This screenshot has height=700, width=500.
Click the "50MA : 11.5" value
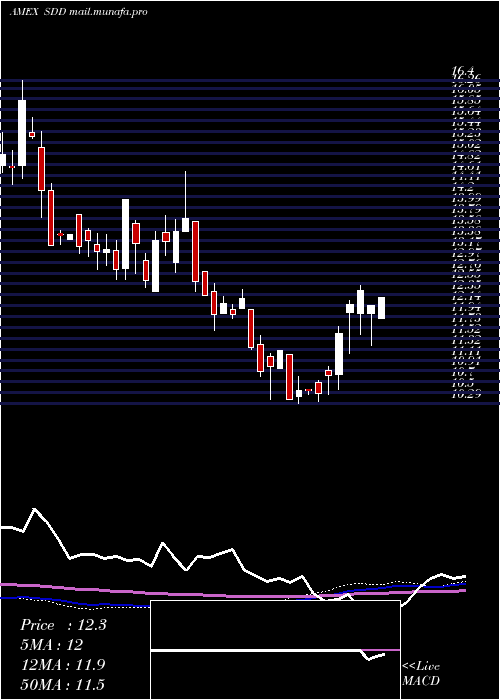click(63, 684)
